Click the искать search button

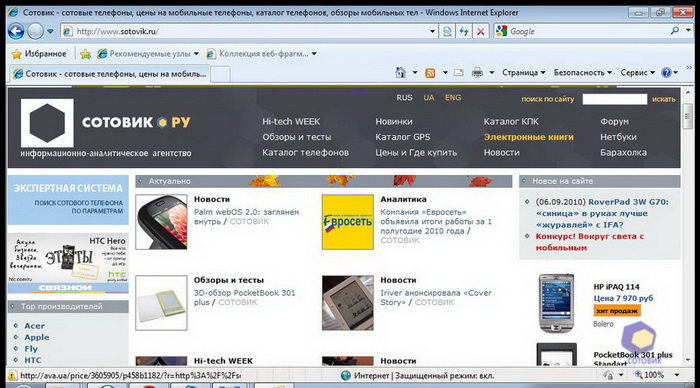pos(663,99)
